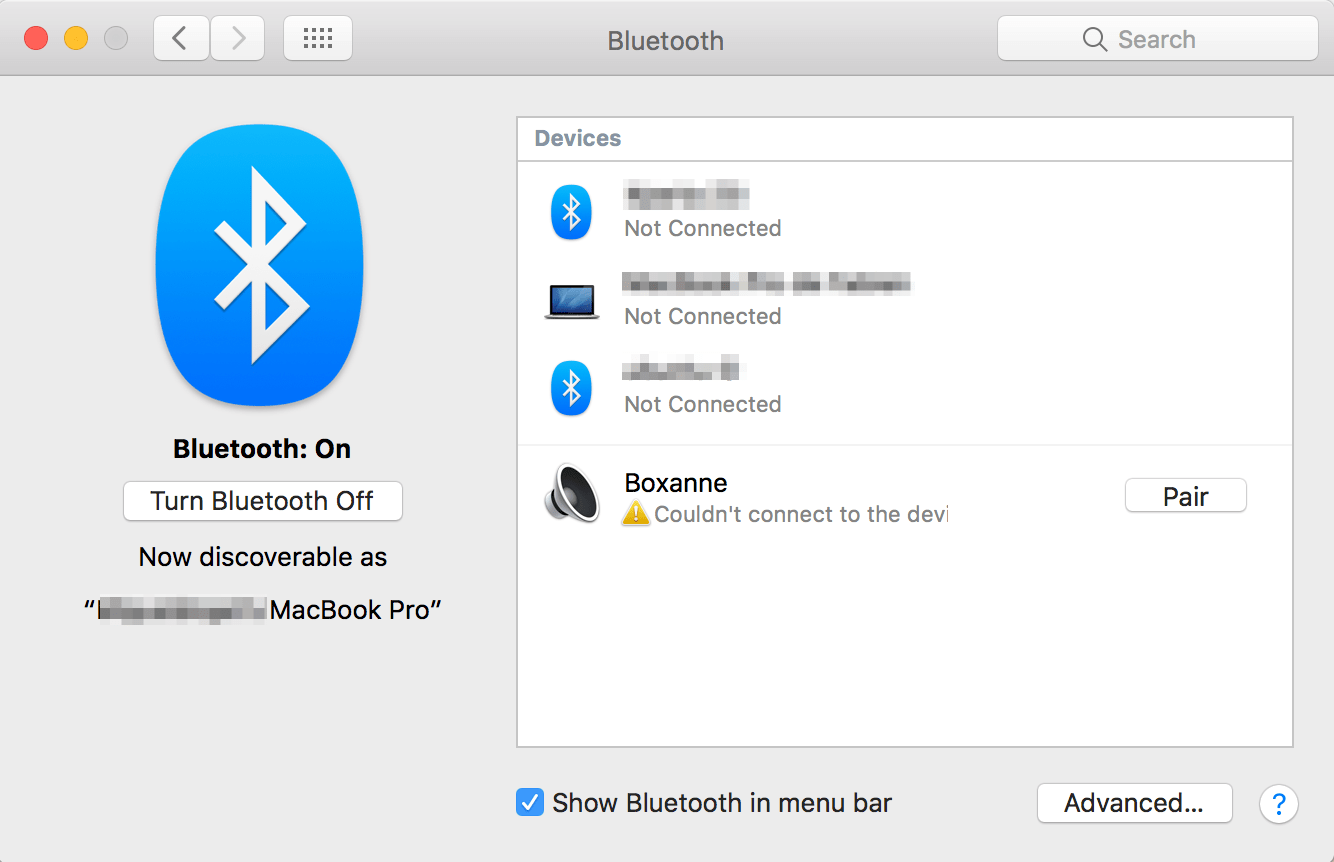Click the "Now discoverable as" label
The width and height of the screenshot is (1334, 862).
[263, 557]
